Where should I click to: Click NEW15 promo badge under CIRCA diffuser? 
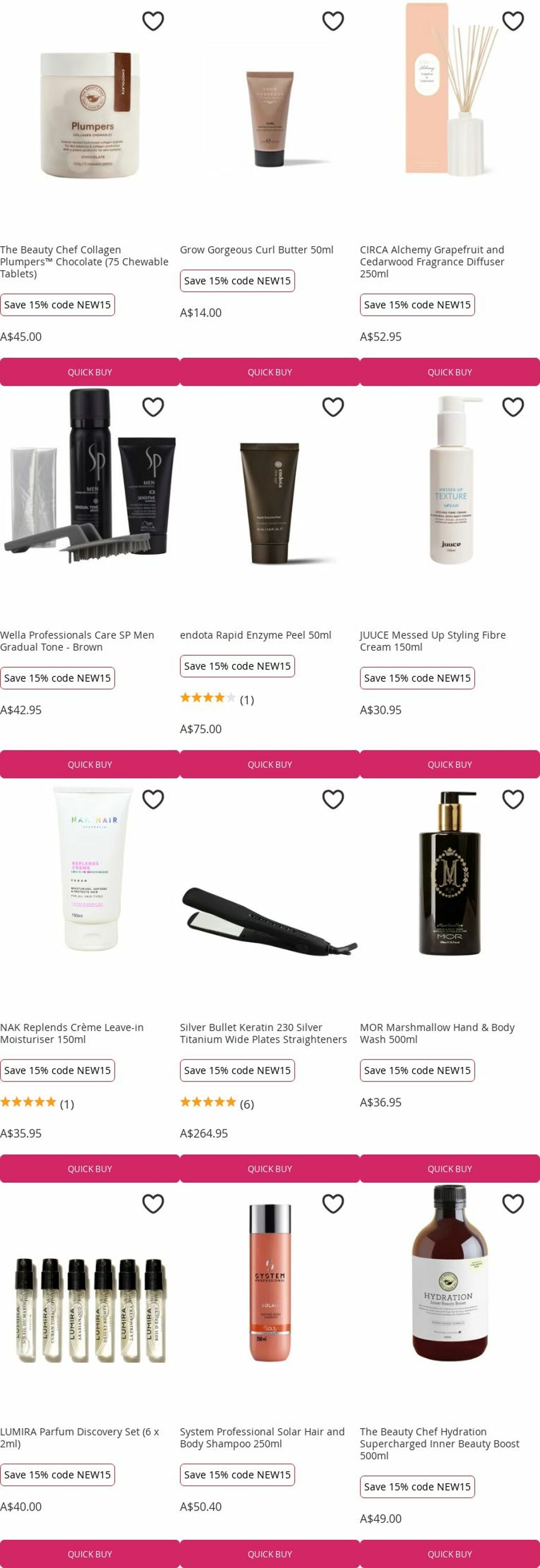(x=417, y=305)
